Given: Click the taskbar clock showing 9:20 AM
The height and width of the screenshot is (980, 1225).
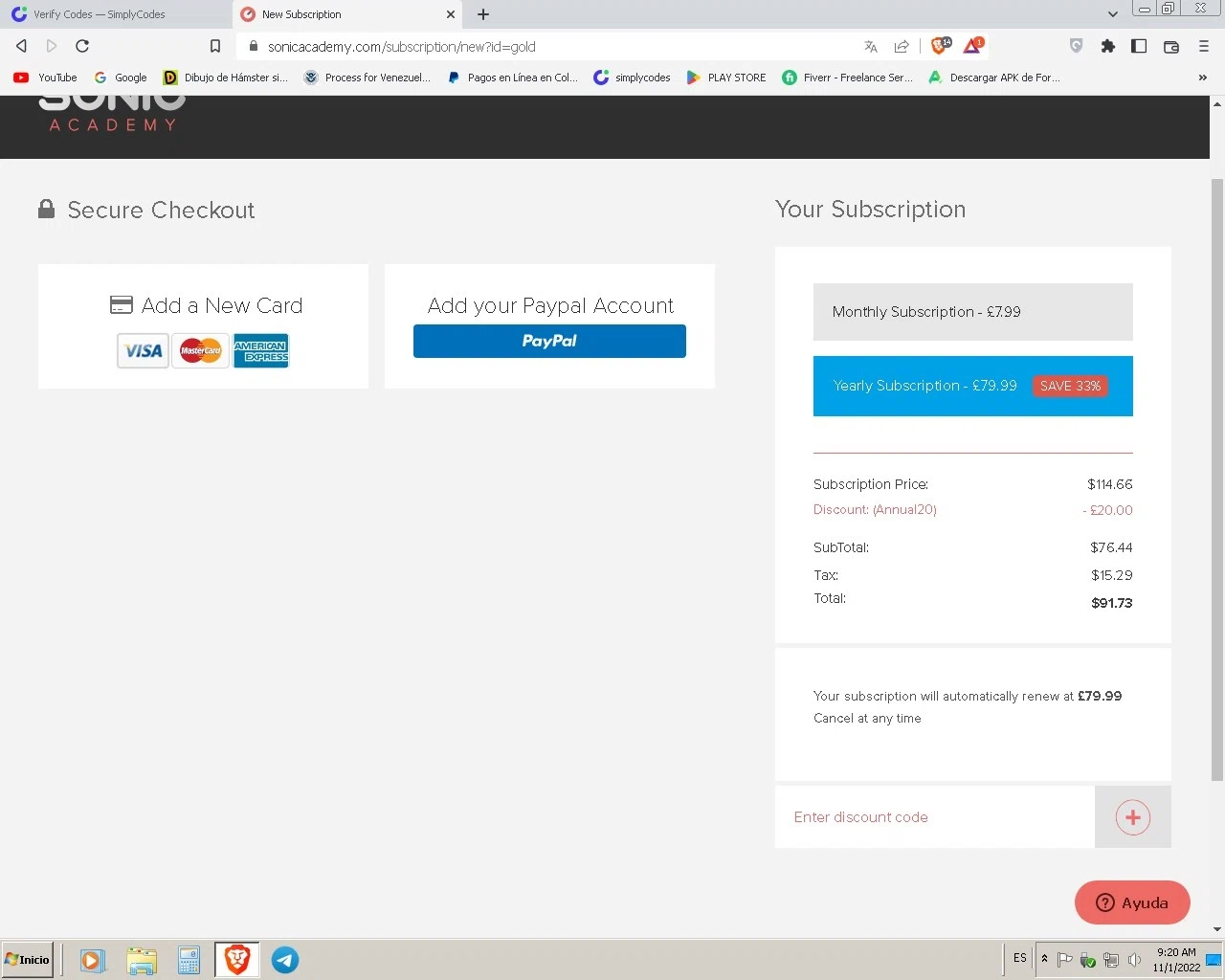Looking at the screenshot, I should click(x=1176, y=960).
